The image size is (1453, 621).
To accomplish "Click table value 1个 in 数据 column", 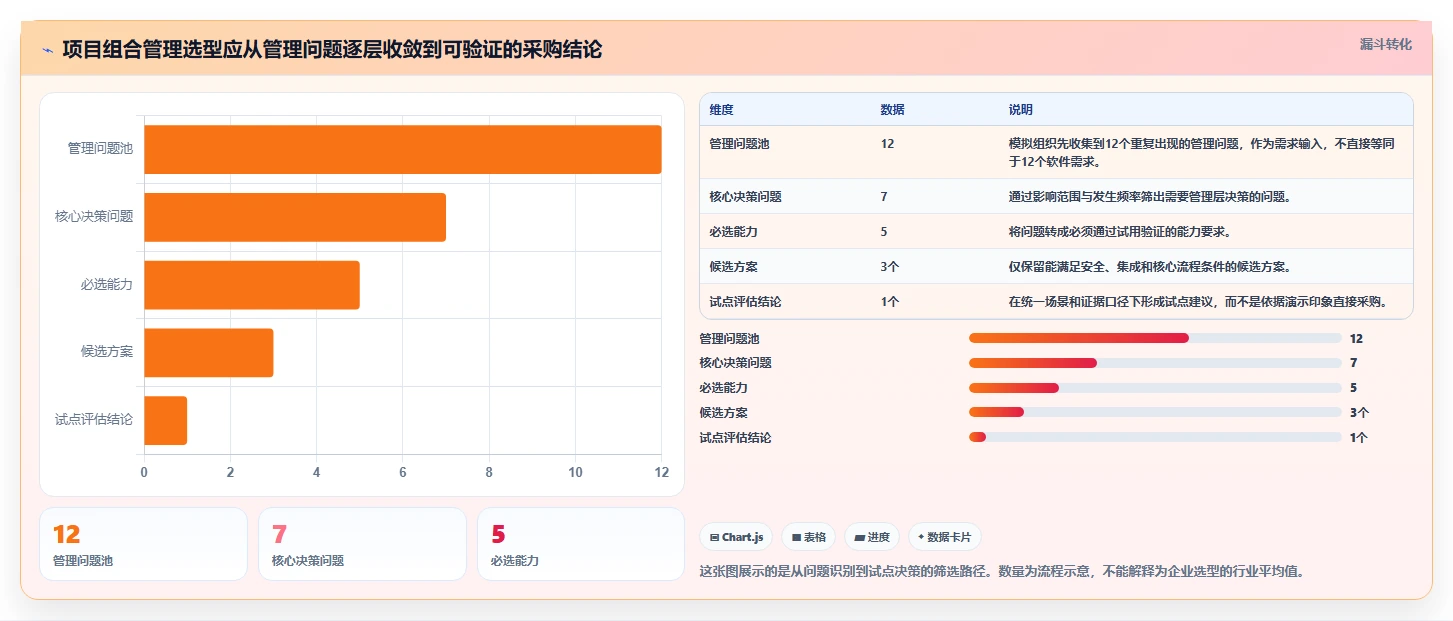I will [890, 302].
